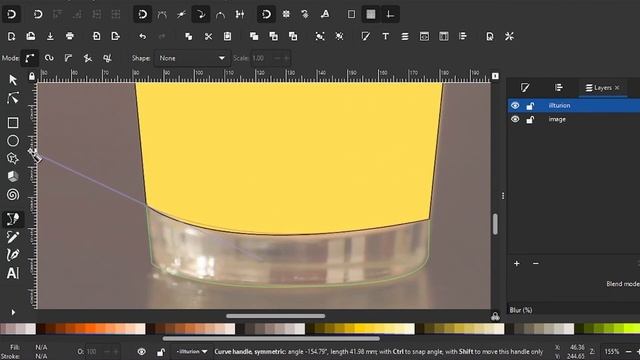Click the Save download-arrow icon

(x=50, y=36)
